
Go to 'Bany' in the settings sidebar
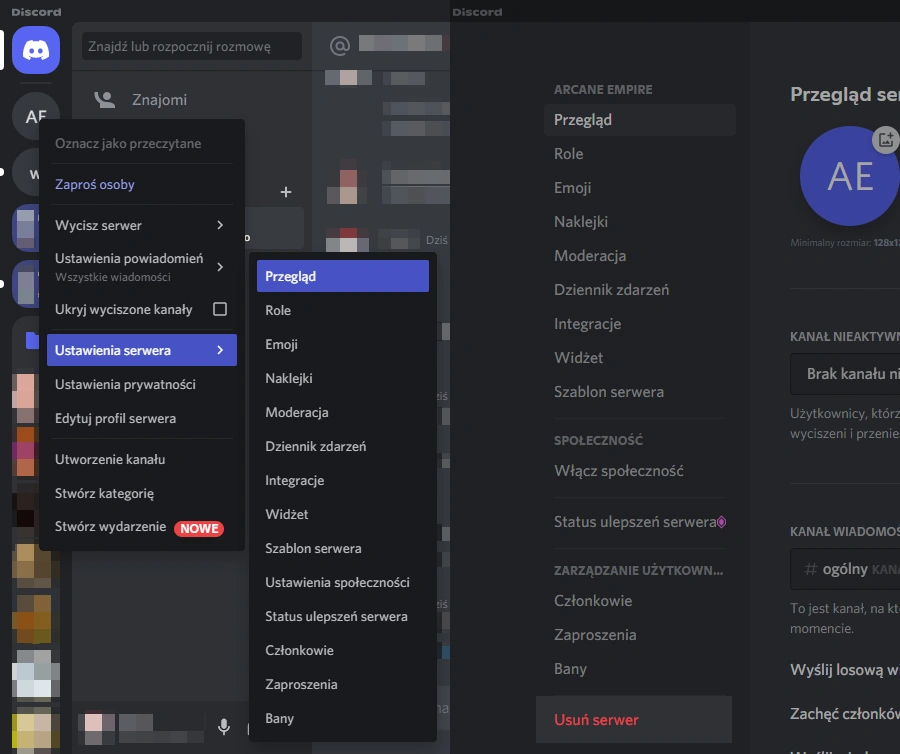639,669
